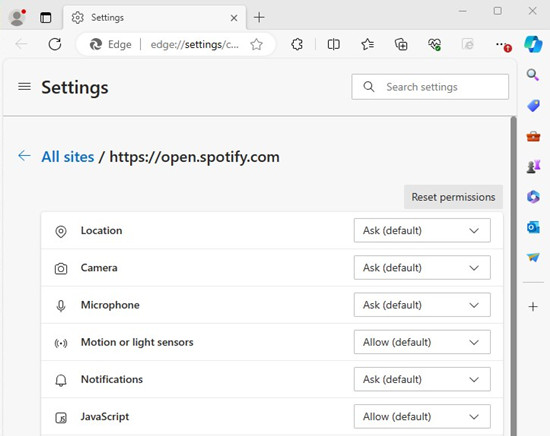Add this page to favorites star

coord(256,45)
